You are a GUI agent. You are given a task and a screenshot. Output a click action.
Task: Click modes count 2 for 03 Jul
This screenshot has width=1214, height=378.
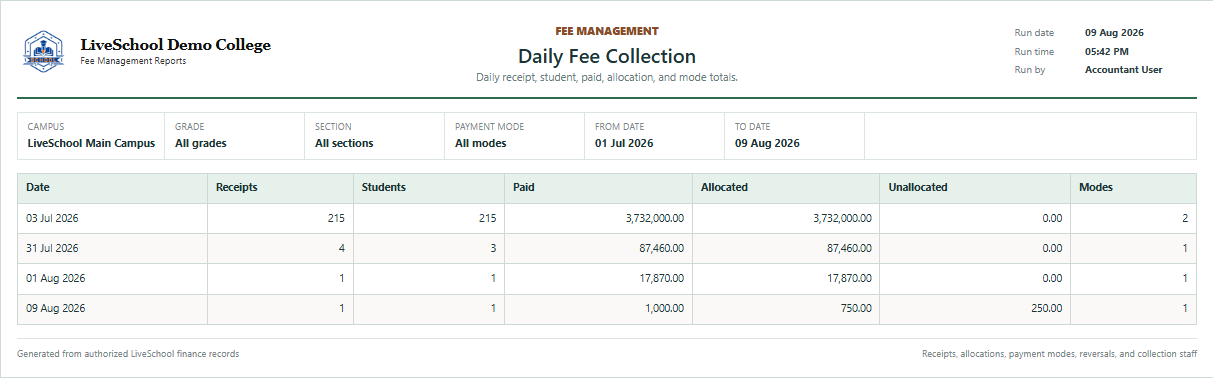[1186, 217]
